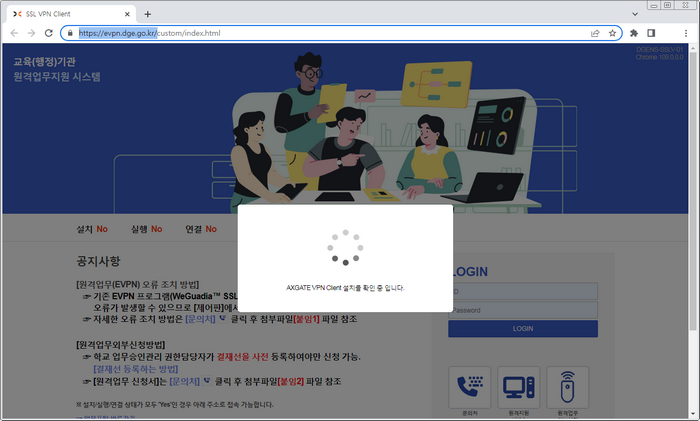The width and height of the screenshot is (700, 421).
Task: Click the Password input field
Action: 523,310
